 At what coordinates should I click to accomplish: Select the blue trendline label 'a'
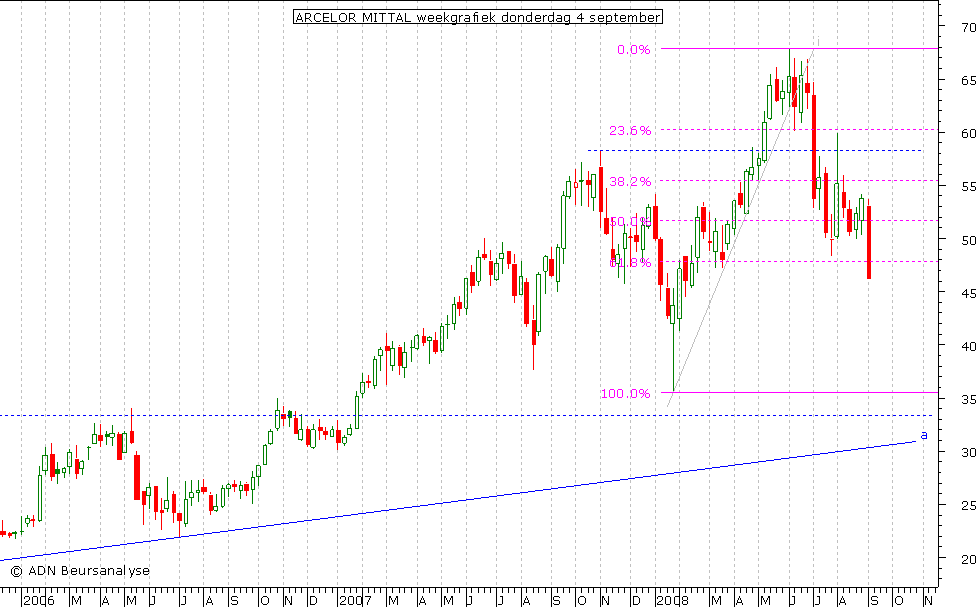point(924,434)
